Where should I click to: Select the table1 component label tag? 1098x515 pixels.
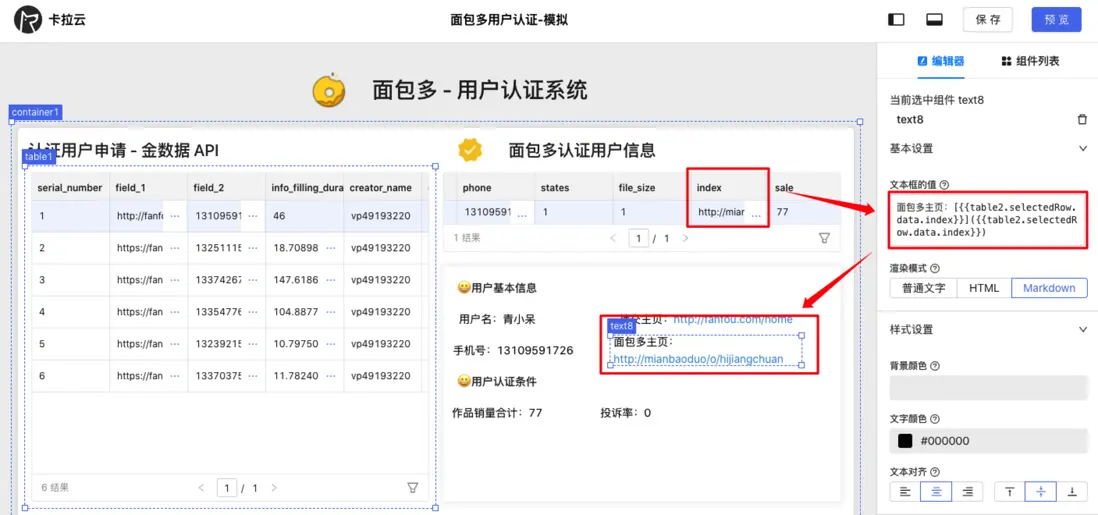[39, 157]
